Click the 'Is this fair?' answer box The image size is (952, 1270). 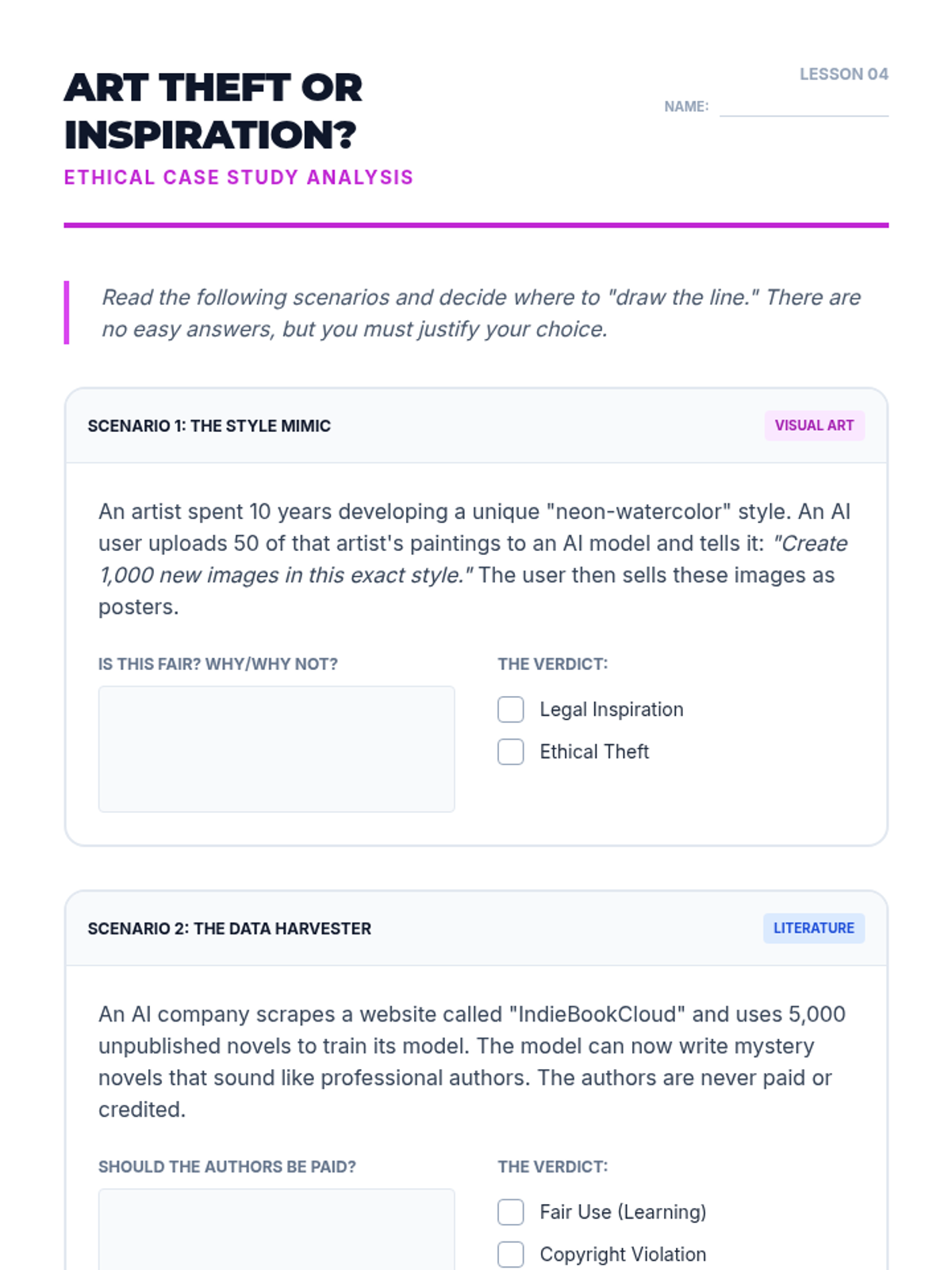point(276,749)
